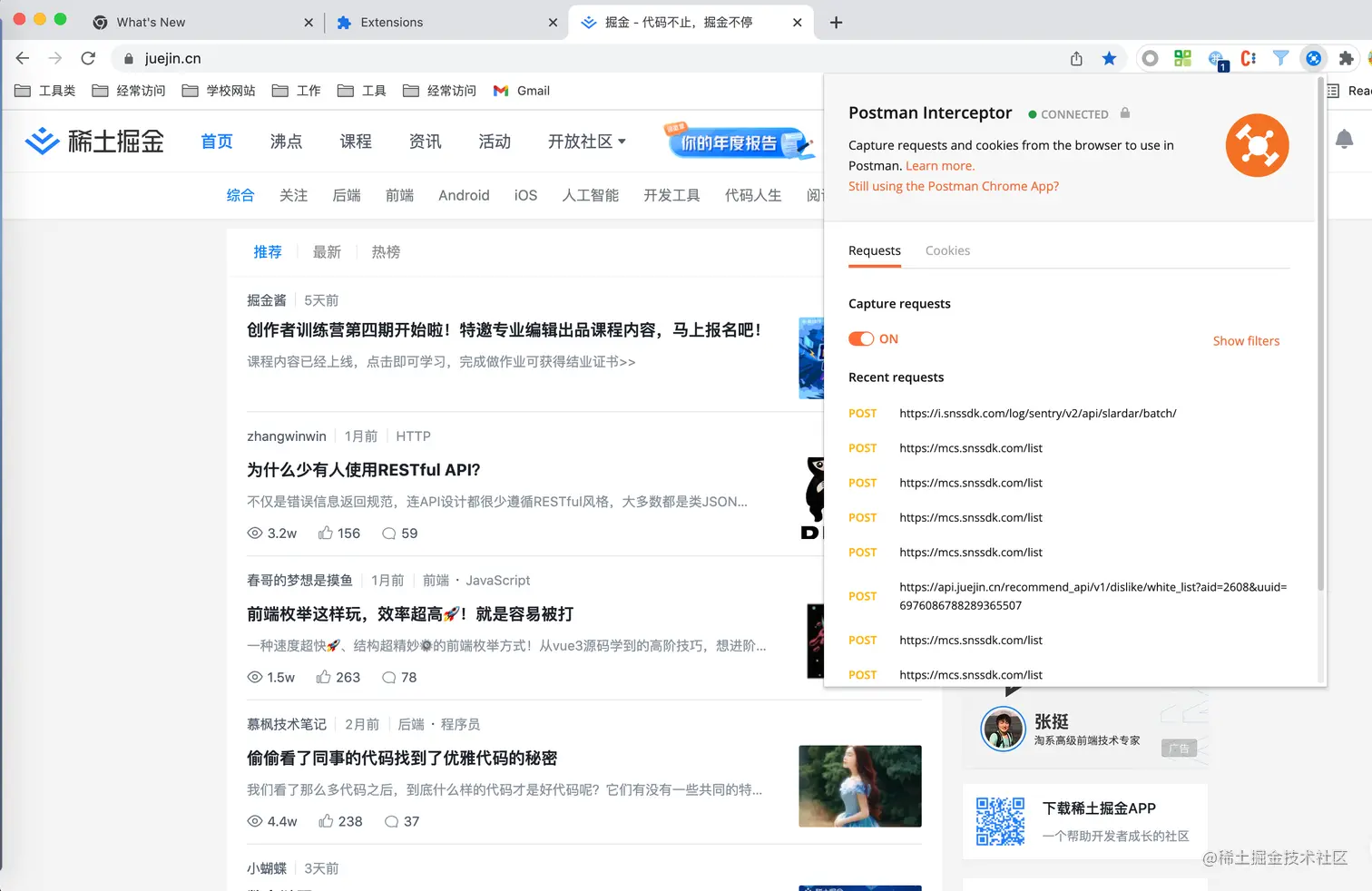Open the 工具类 bookmark folder
Viewport: 1372px width, 891px height.
point(45,91)
